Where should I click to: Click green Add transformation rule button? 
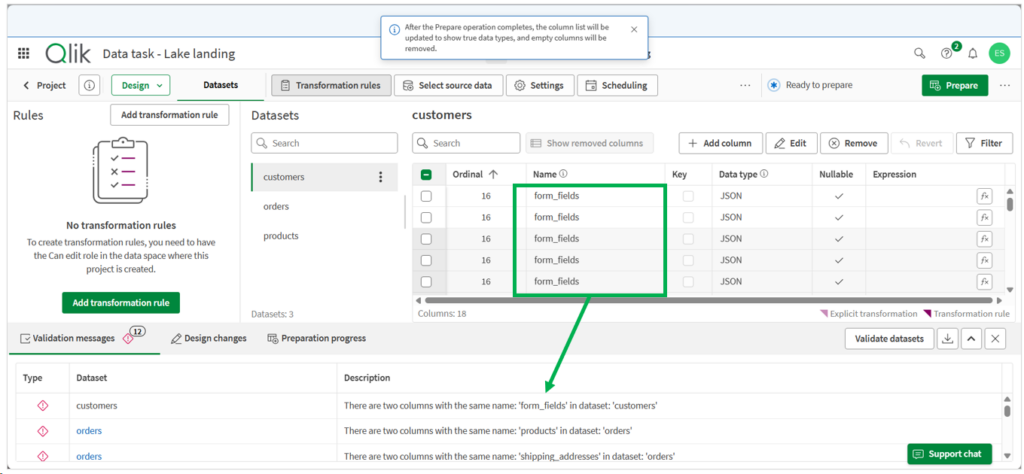coord(121,303)
